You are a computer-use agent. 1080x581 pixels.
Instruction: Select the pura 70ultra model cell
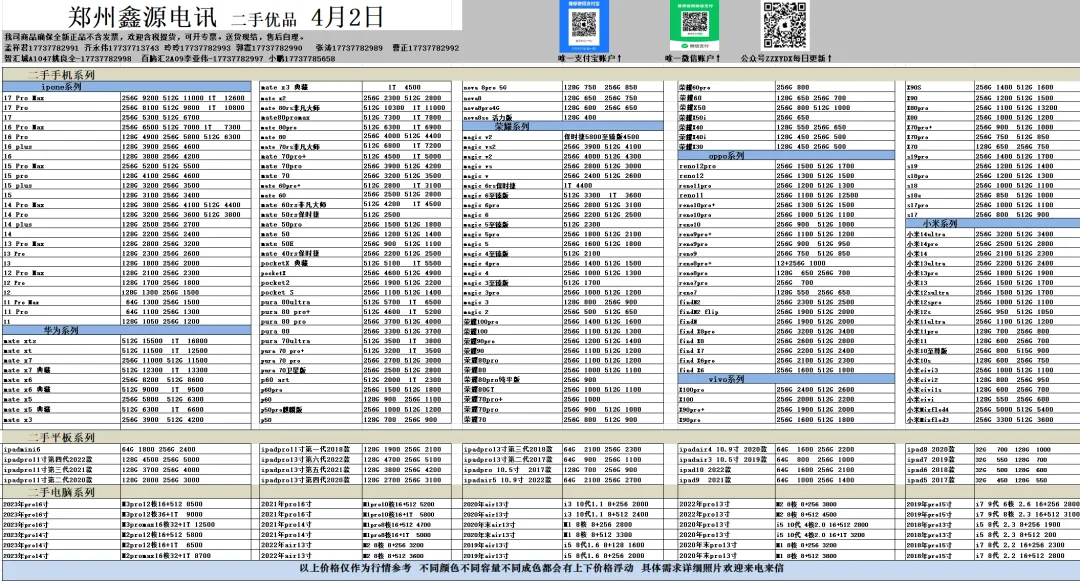(311, 341)
